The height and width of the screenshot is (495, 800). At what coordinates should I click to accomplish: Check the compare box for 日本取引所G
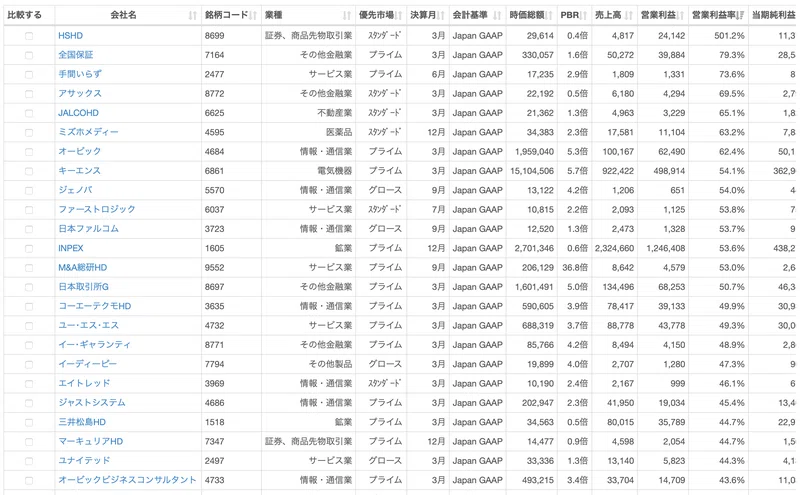click(x=29, y=287)
